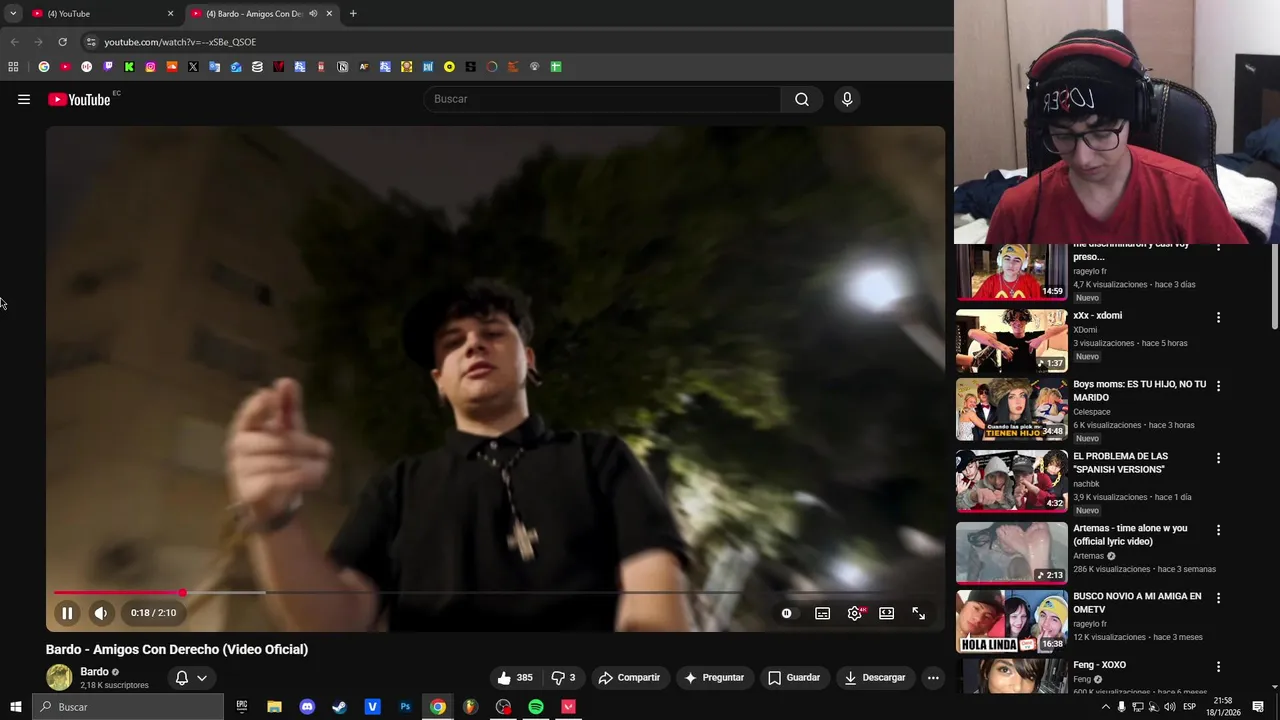Open the Kick bookmark
Screen dimensions: 1280x720
129,67
